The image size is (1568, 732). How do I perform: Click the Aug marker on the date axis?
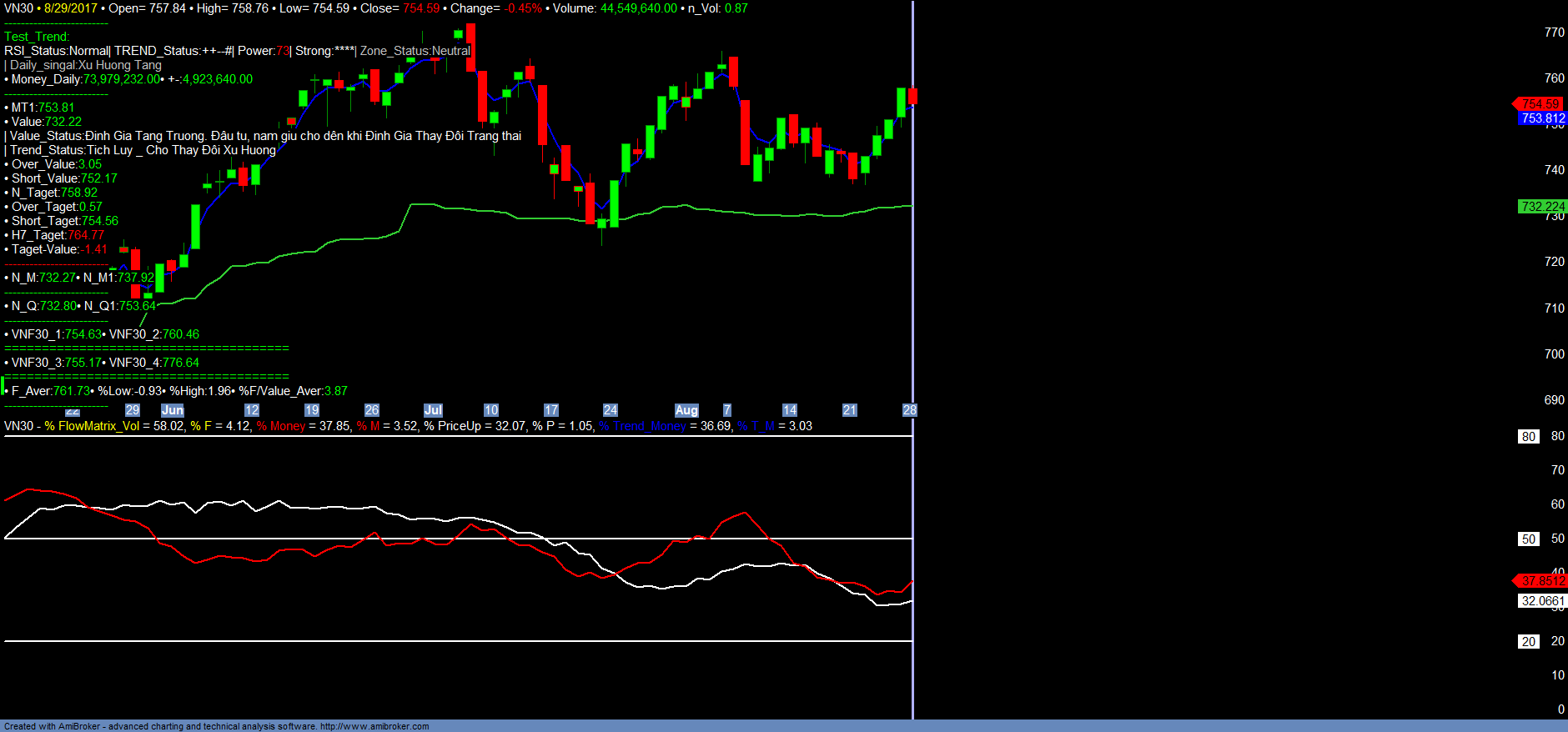click(x=686, y=410)
